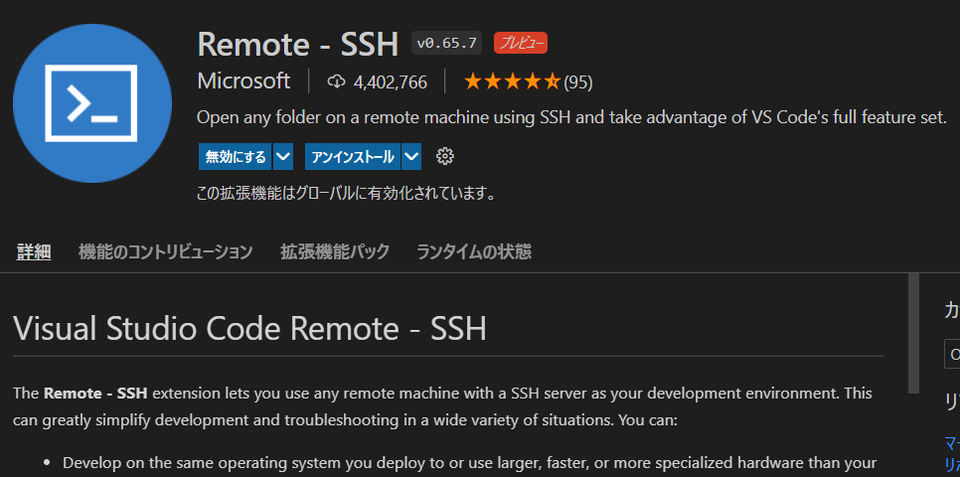Click the 4,402,766 install count

(x=390, y=82)
